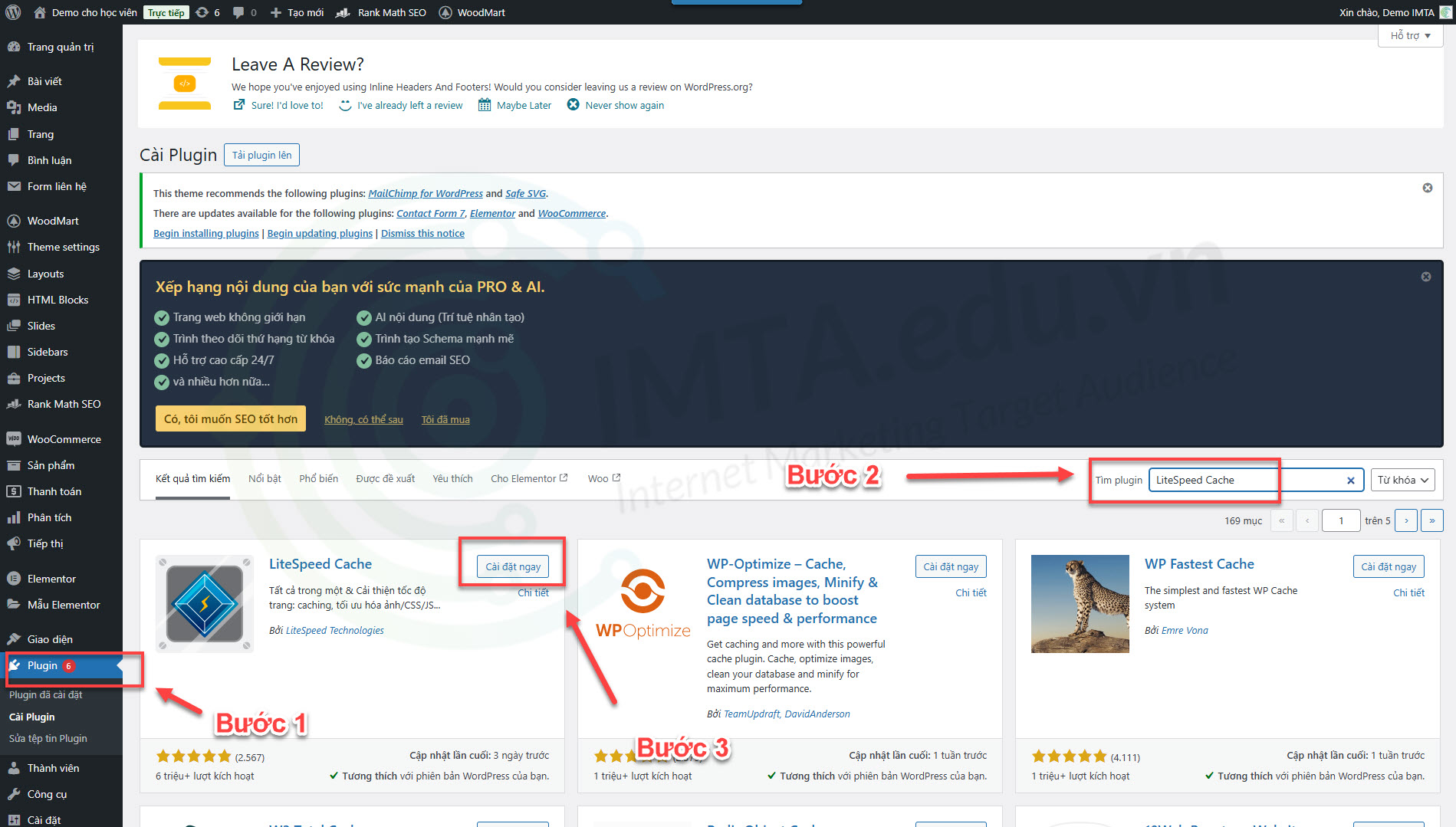The width and height of the screenshot is (1456, 827).
Task: Open Sidebars menu item
Action: point(48,352)
